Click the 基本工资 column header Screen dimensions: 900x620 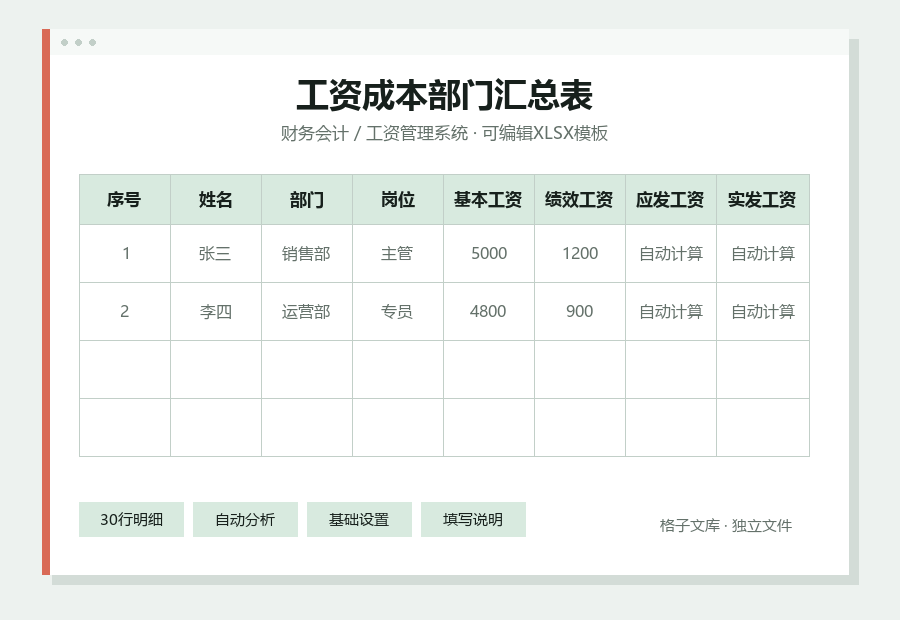point(489,200)
